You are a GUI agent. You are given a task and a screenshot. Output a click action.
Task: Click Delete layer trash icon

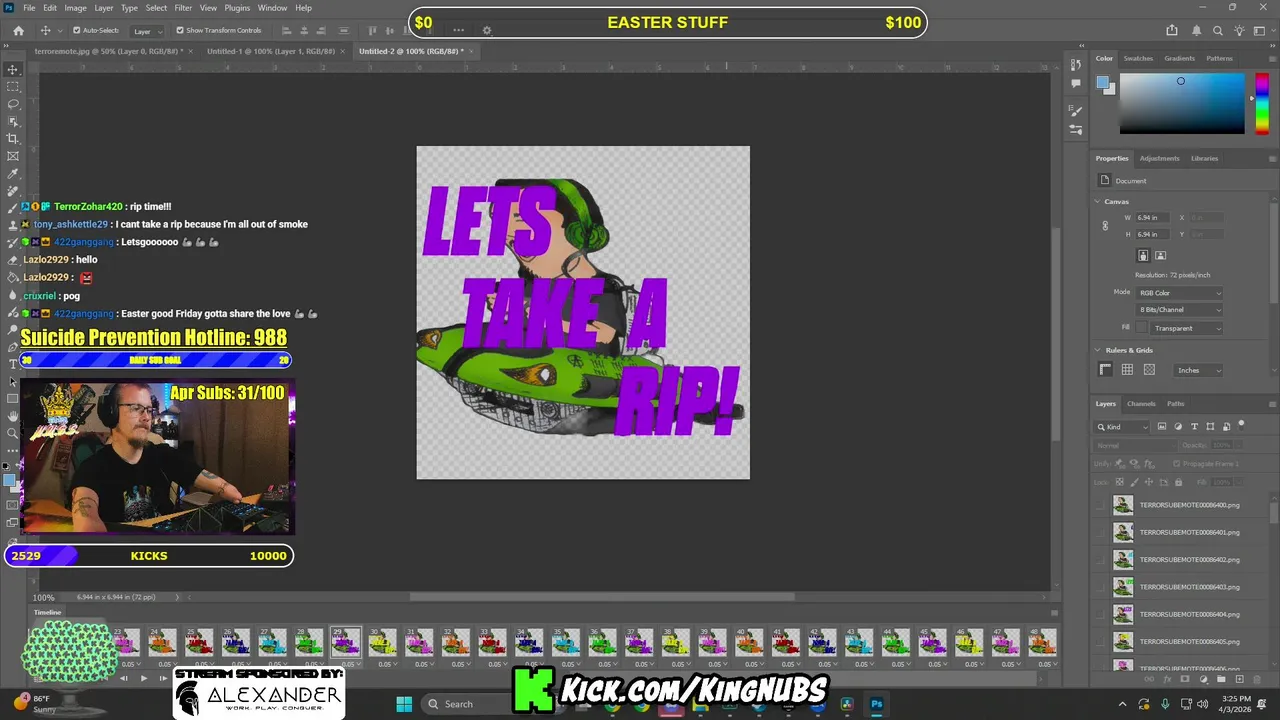(1255, 680)
